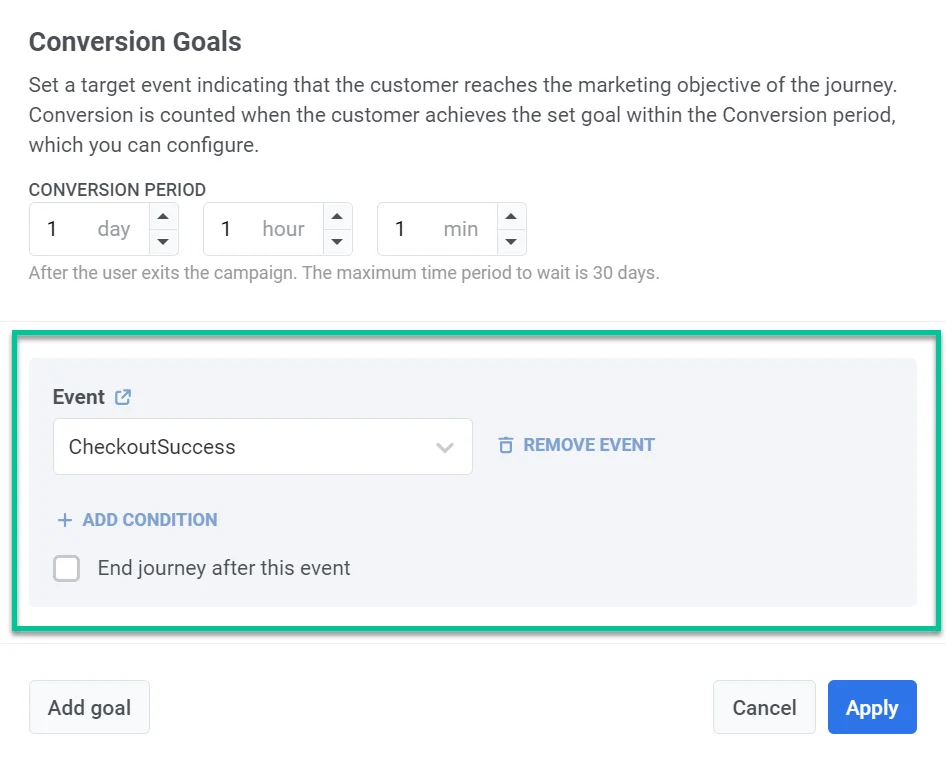
Task: Decrease the day value with down arrow
Action: 164,242
